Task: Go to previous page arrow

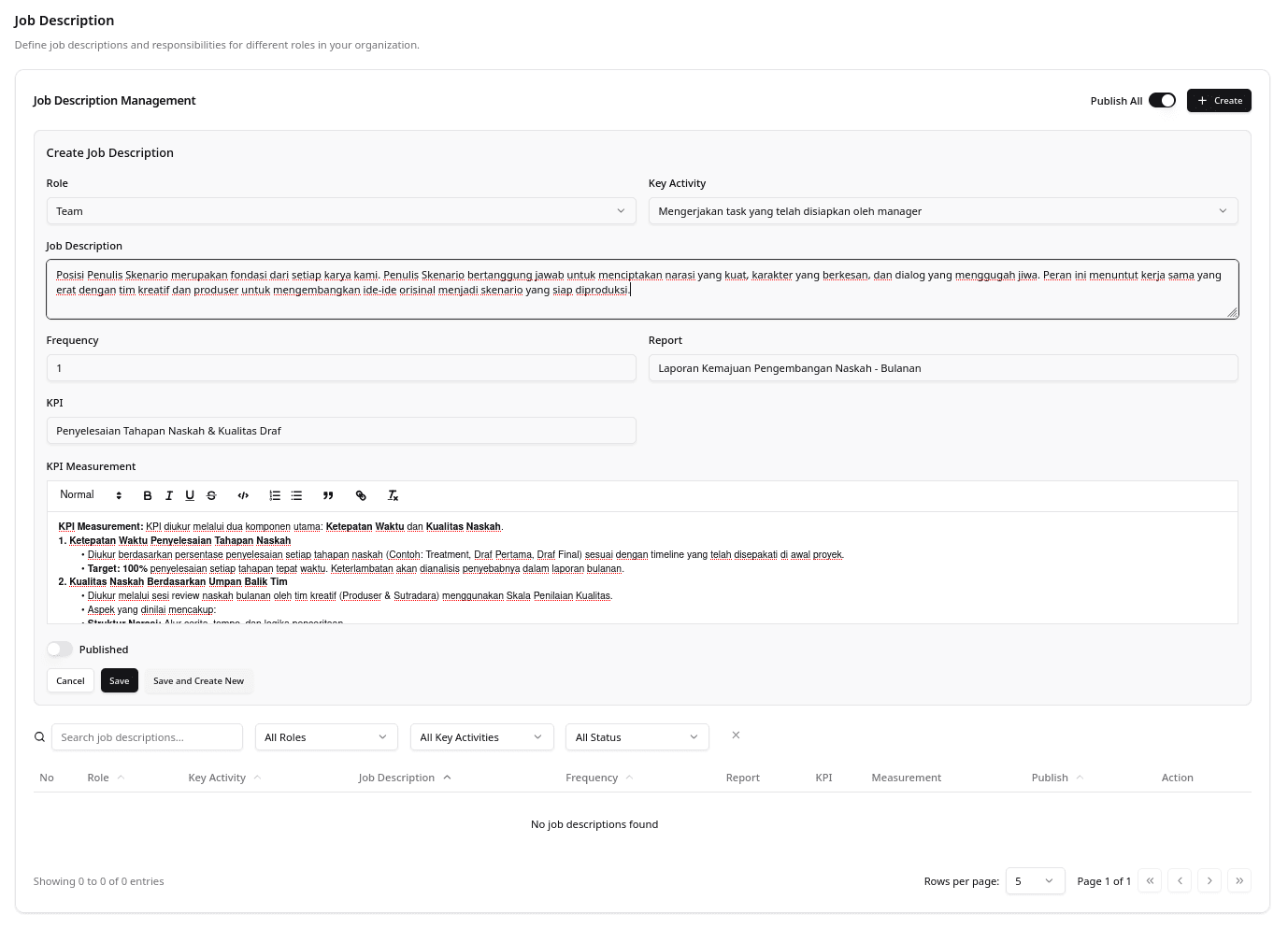Action: tap(1180, 880)
